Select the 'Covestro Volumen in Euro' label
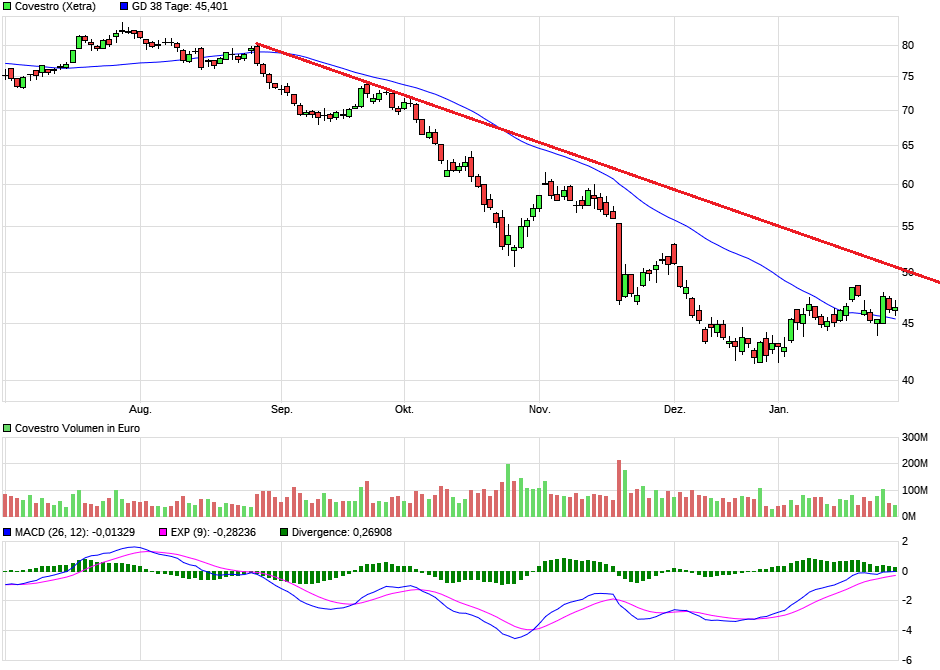This screenshot has width=940, height=670. (x=77, y=428)
